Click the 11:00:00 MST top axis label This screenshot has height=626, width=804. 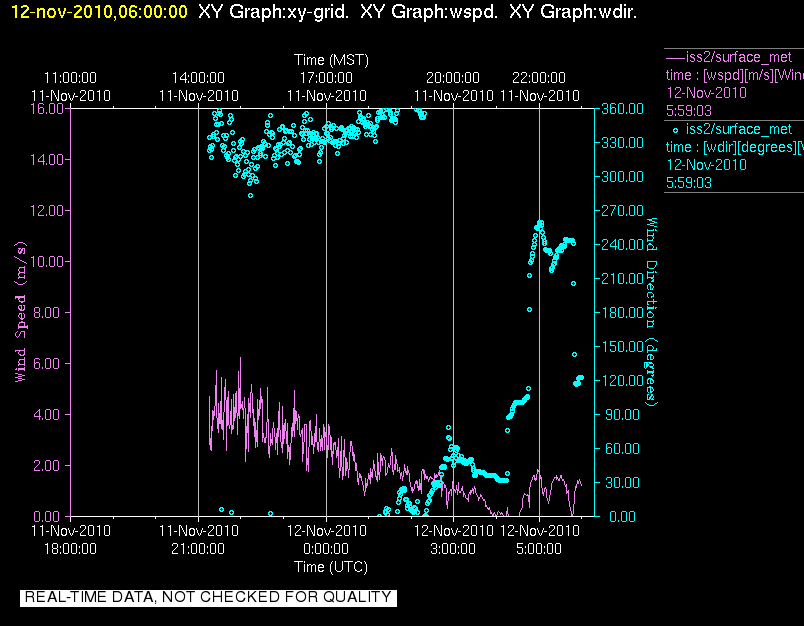tap(70, 78)
